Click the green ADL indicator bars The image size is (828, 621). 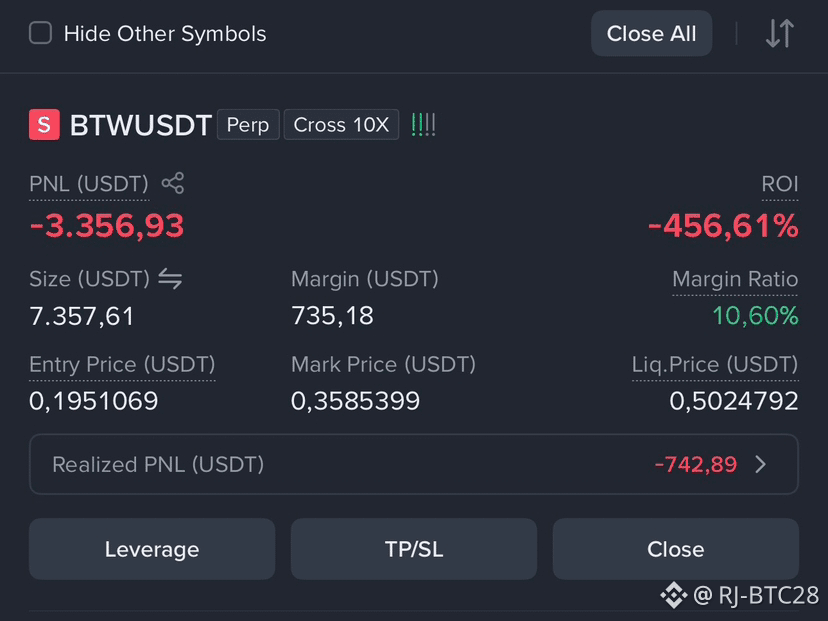pyautogui.click(x=423, y=125)
